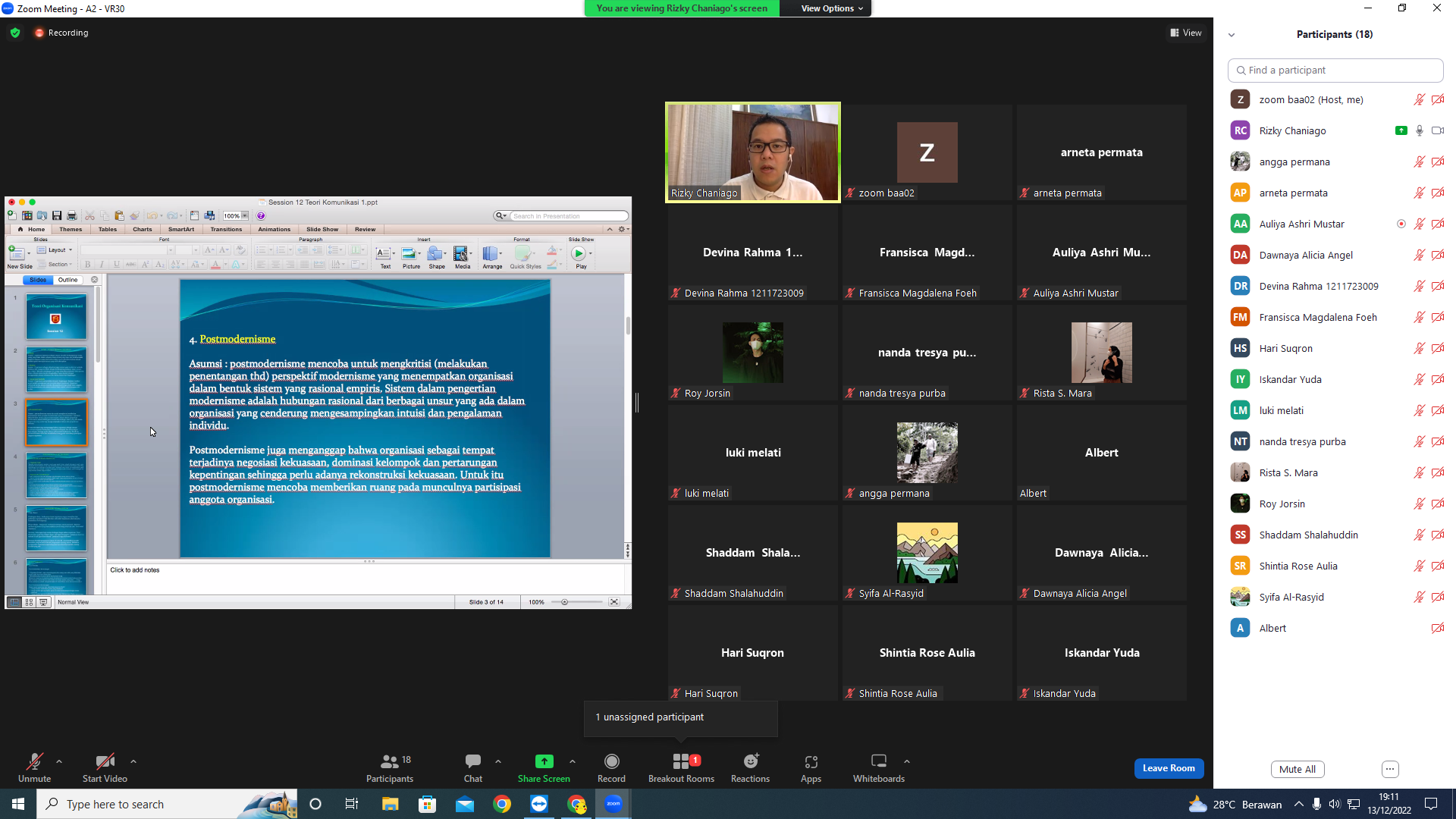Click the Share Screen icon
Screen dimensions: 1456x819
click(544, 761)
